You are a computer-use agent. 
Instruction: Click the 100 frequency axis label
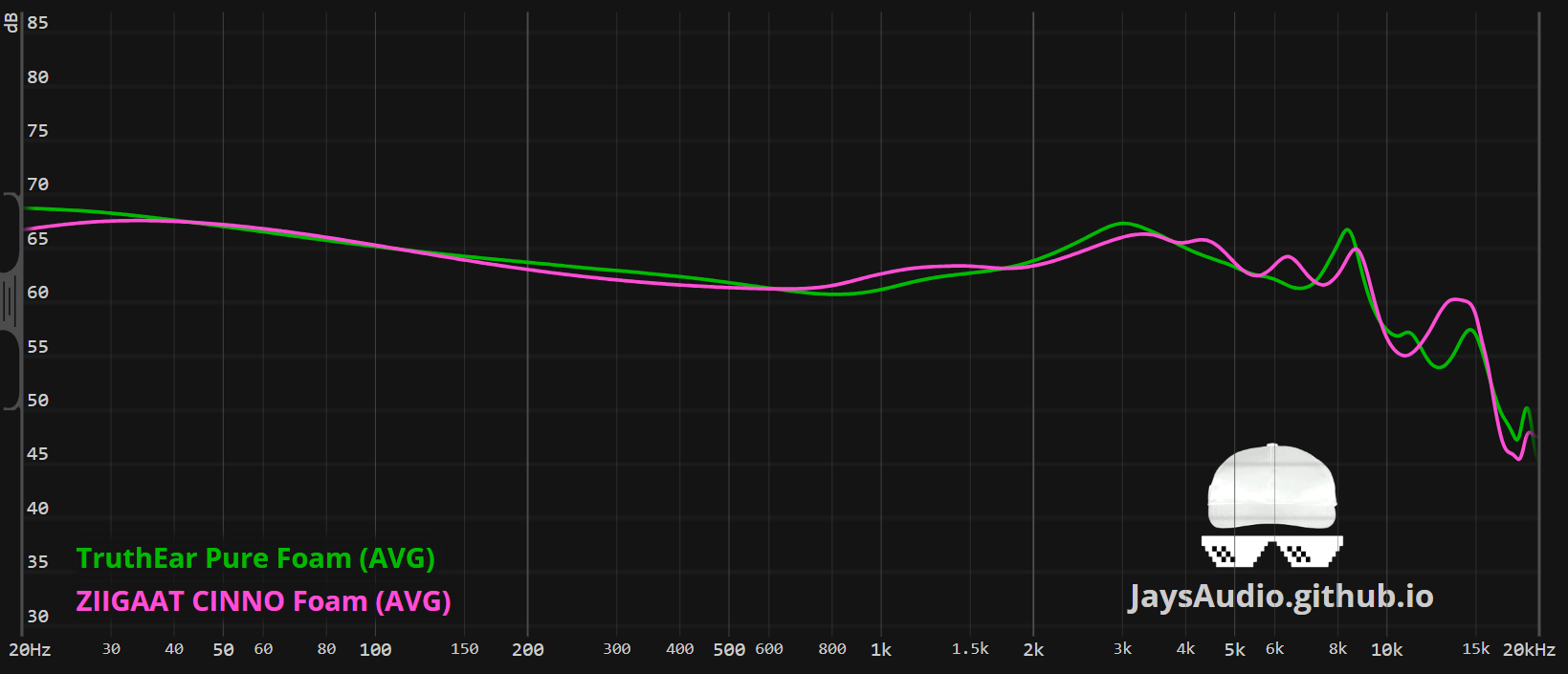pyautogui.click(x=375, y=650)
